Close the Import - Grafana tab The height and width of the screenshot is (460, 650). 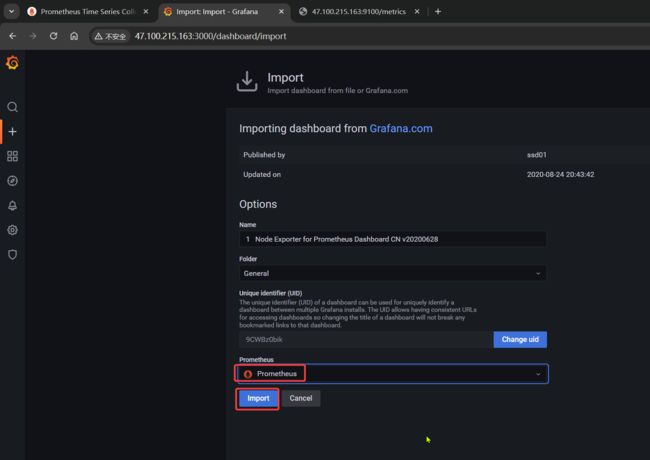(281, 12)
